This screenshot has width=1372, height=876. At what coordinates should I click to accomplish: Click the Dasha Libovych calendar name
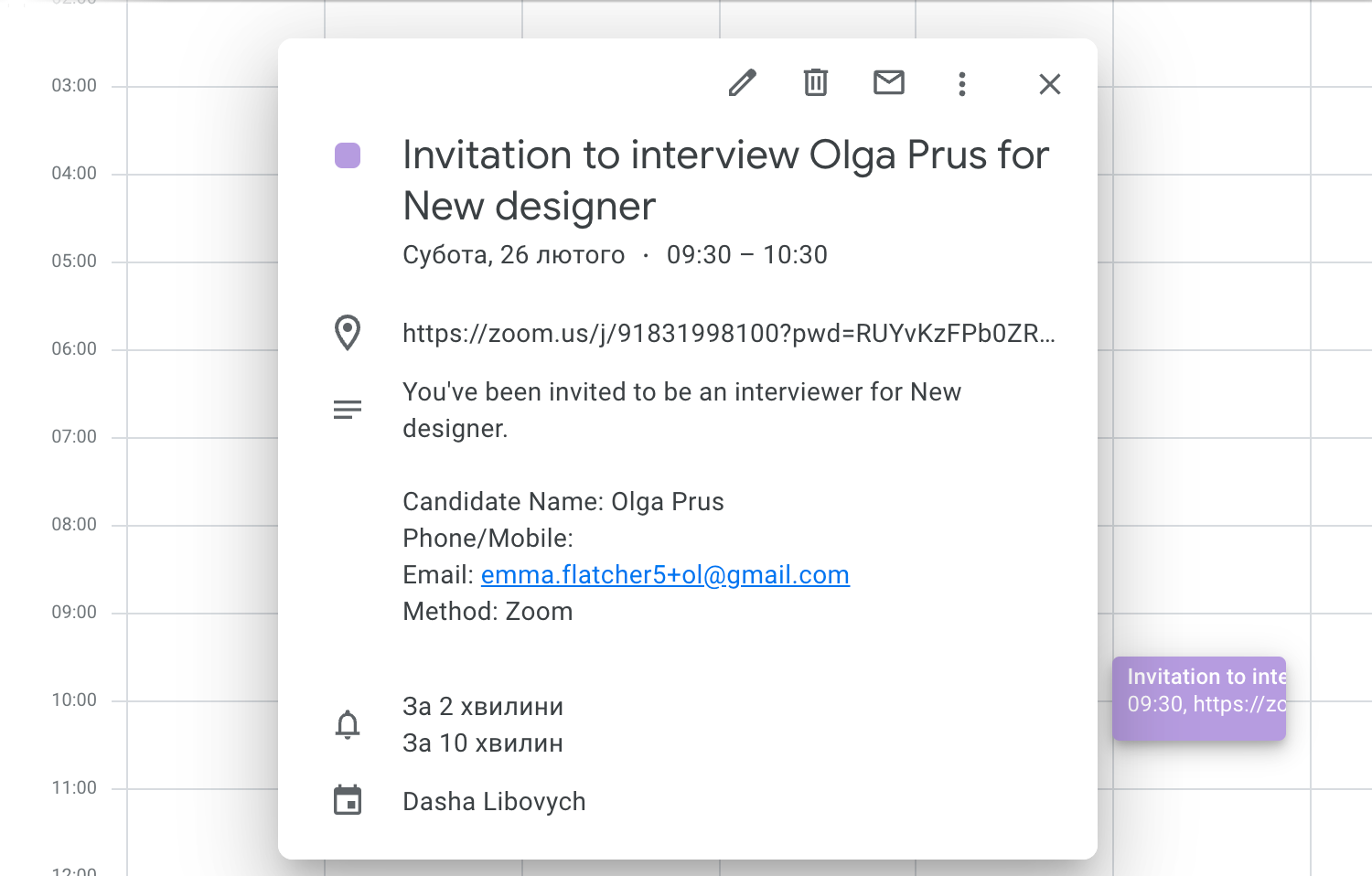(494, 802)
